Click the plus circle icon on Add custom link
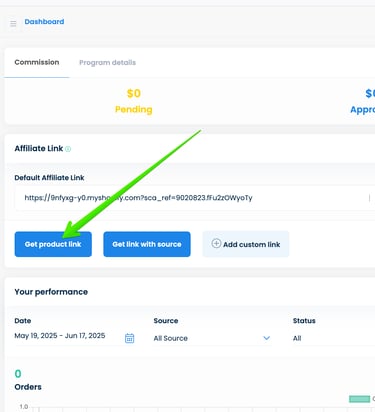The image size is (375, 412). click(x=216, y=244)
